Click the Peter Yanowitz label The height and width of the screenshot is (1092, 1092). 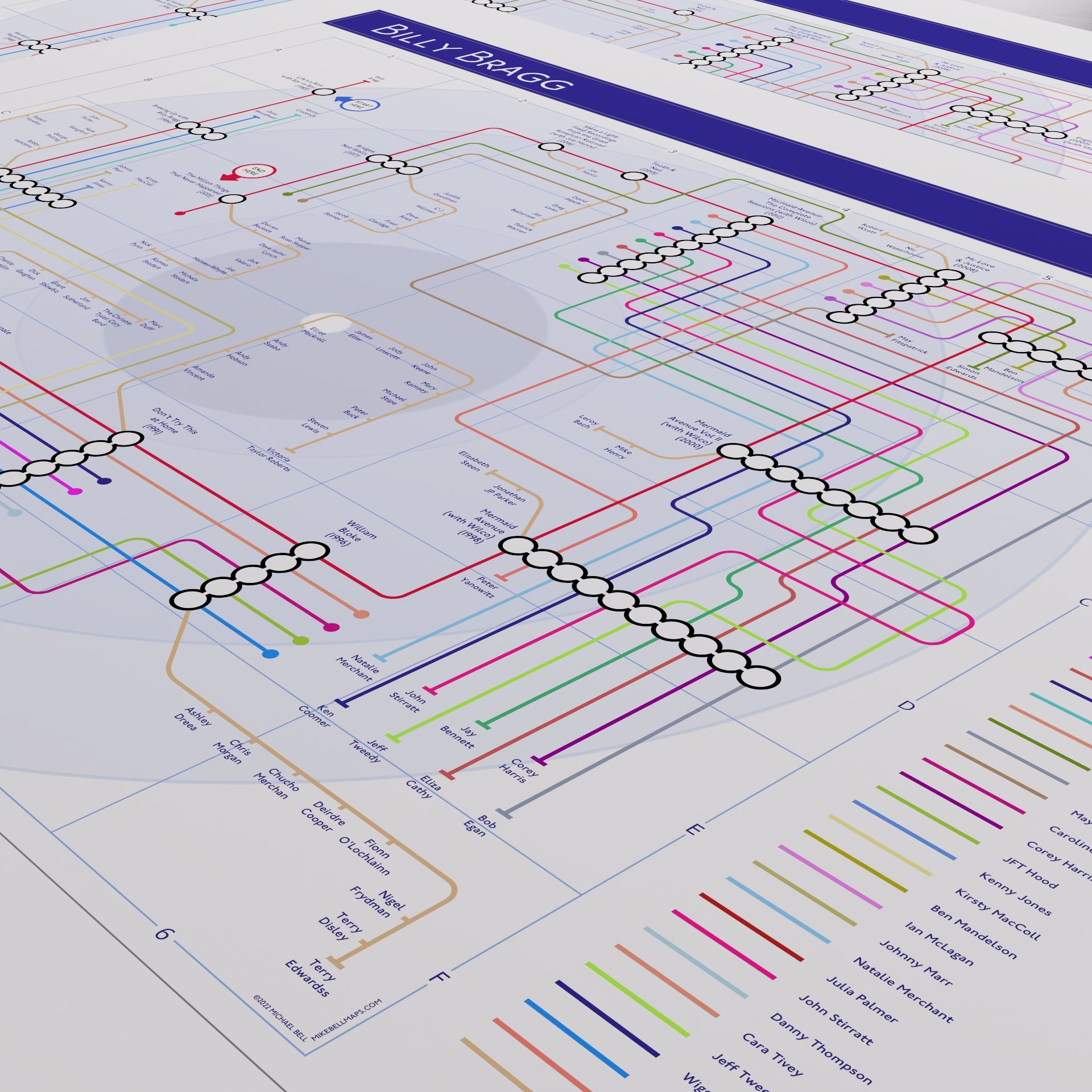[481, 586]
